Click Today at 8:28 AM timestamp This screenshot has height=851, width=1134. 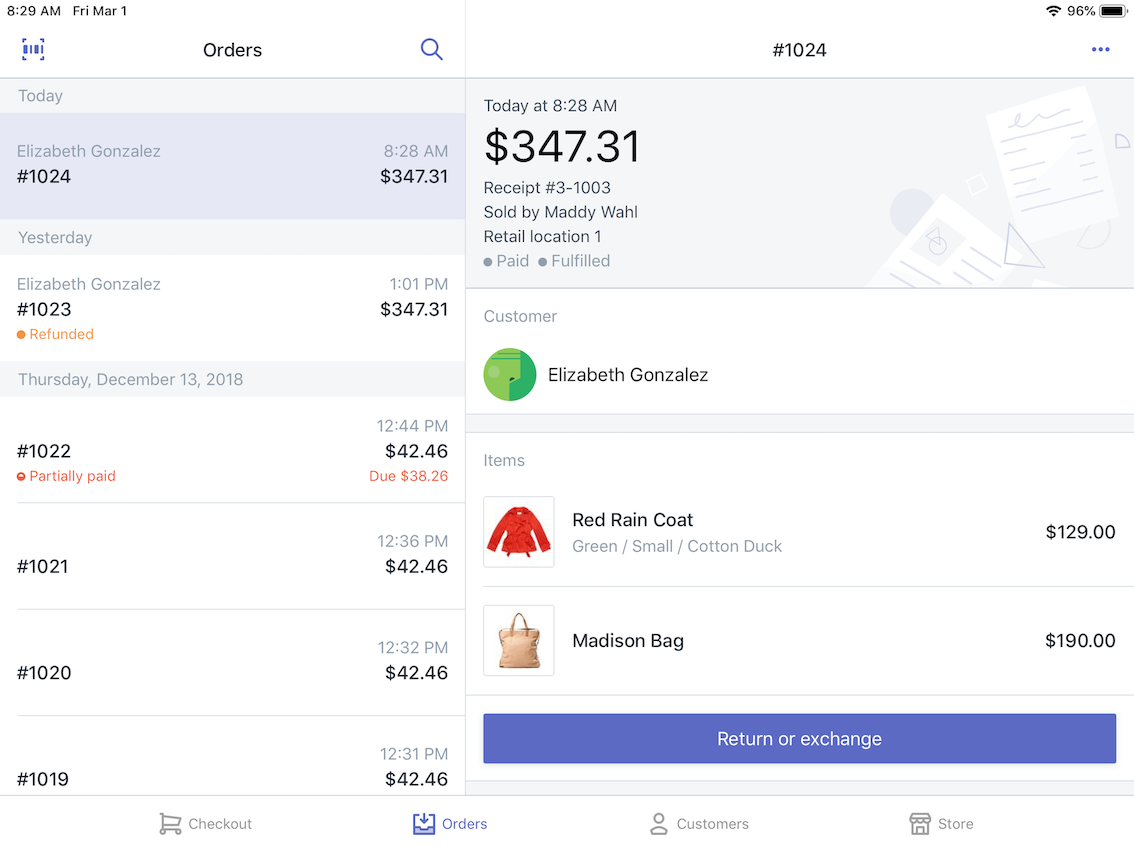click(550, 106)
